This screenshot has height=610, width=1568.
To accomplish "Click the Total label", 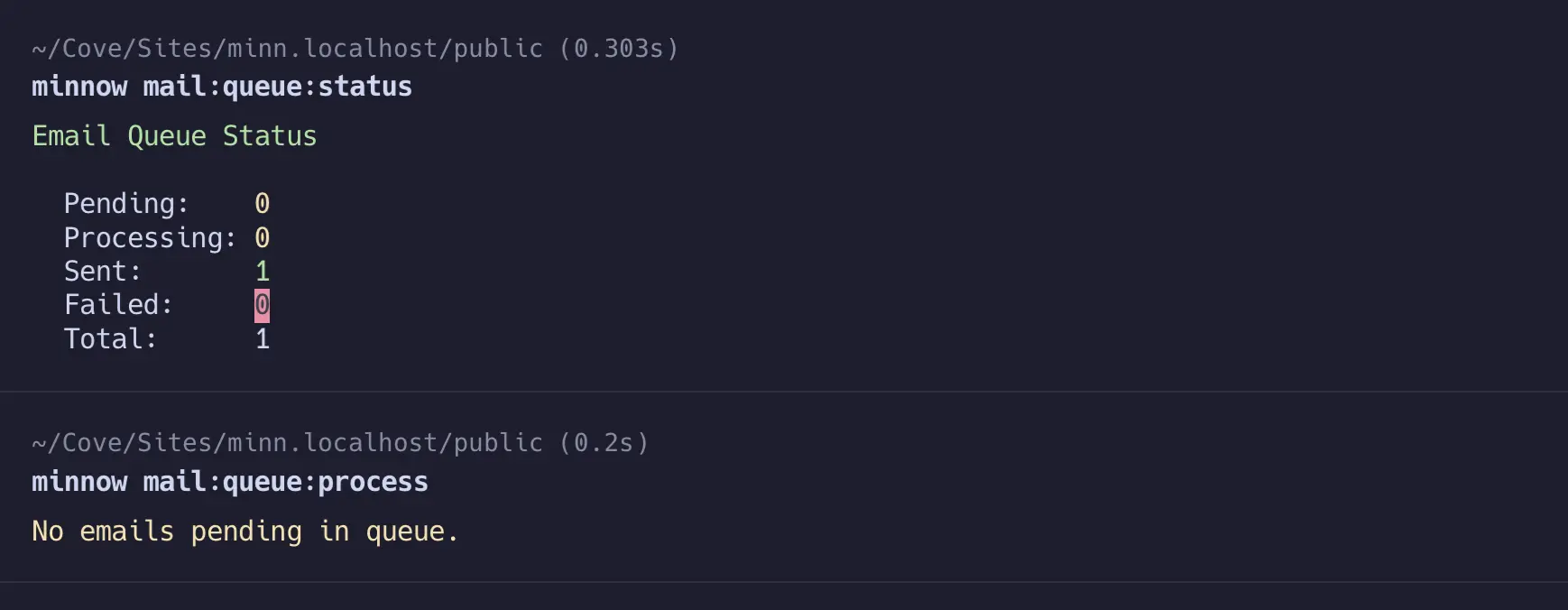I will [x=110, y=339].
